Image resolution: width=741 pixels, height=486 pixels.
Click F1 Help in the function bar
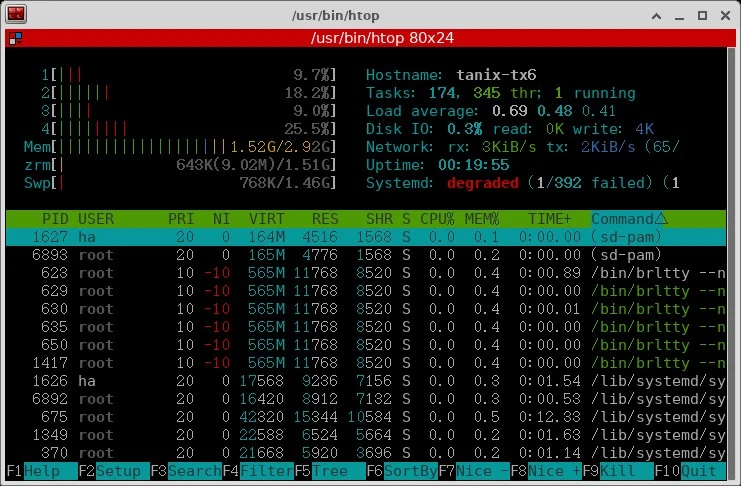[42, 471]
